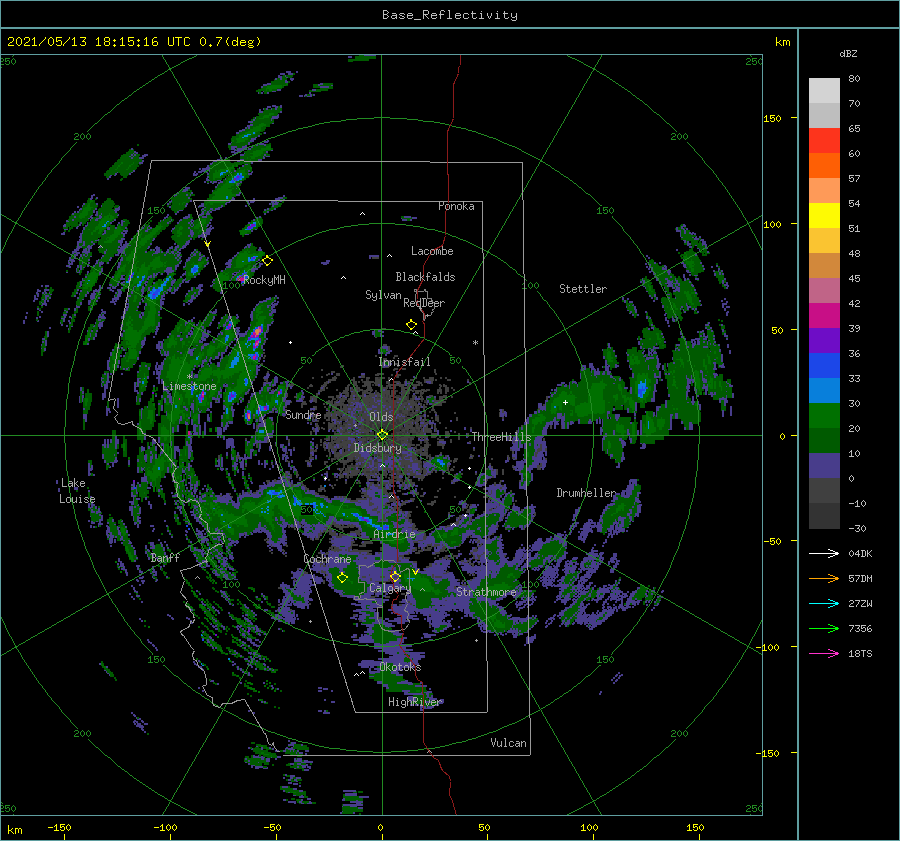Click the Sundre town label
900x841 pixels.
[304, 415]
